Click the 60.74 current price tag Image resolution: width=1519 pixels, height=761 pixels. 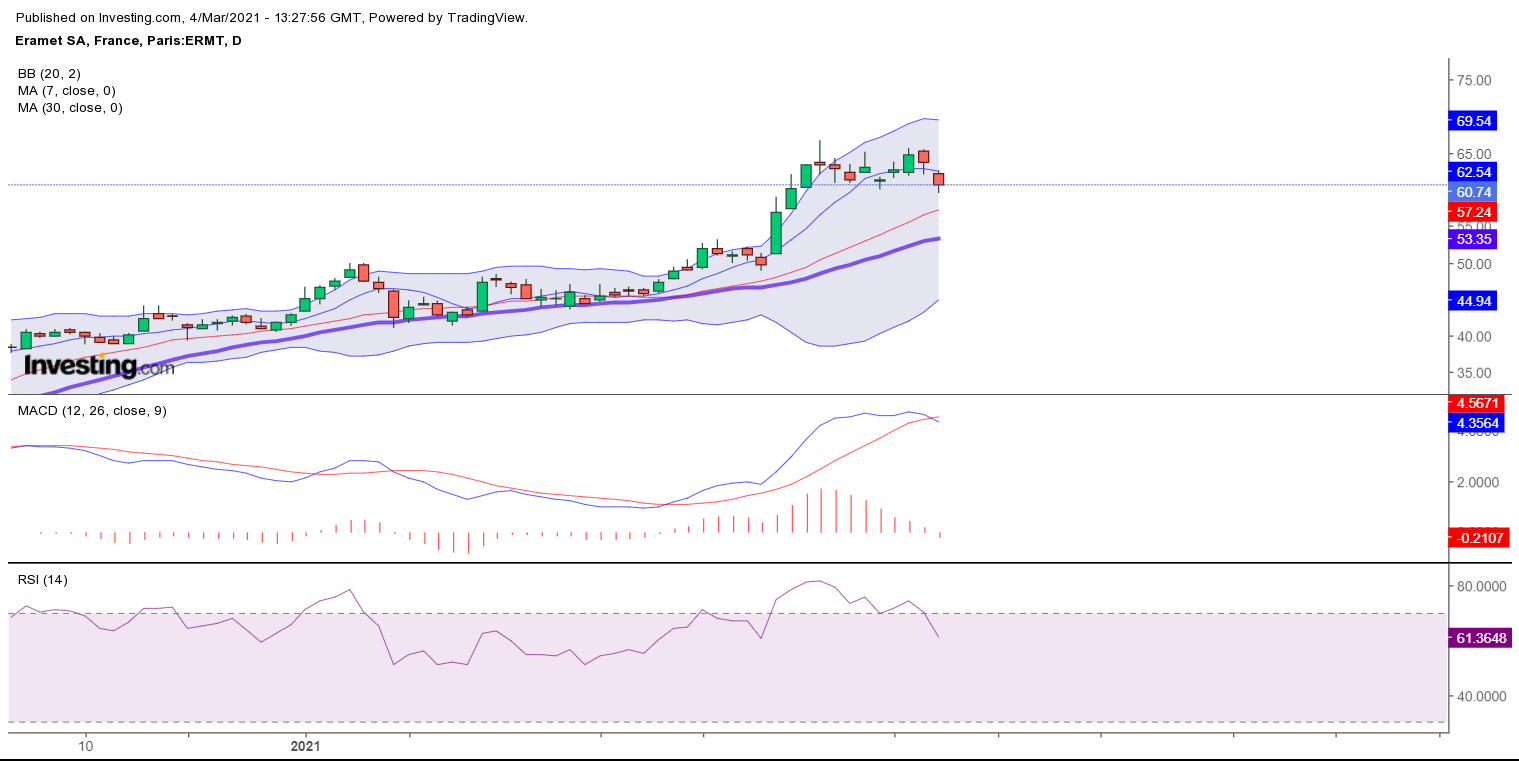point(1473,192)
